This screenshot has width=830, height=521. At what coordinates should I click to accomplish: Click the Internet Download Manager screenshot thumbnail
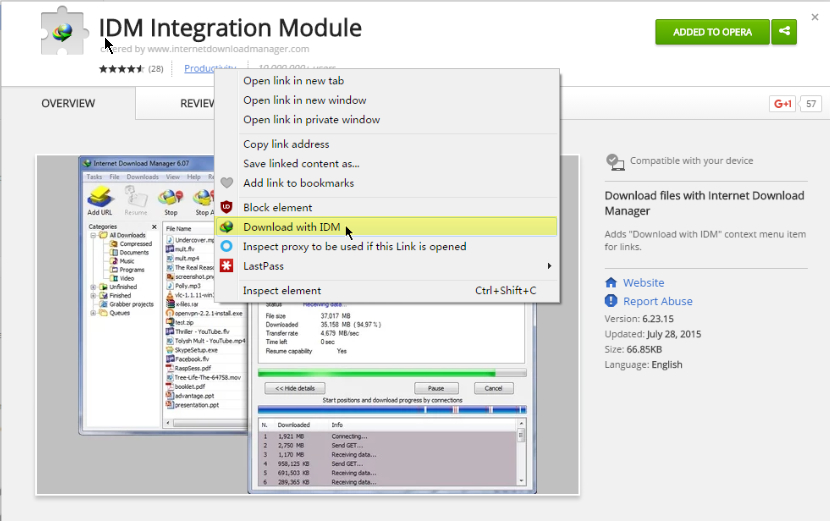pyautogui.click(x=308, y=325)
